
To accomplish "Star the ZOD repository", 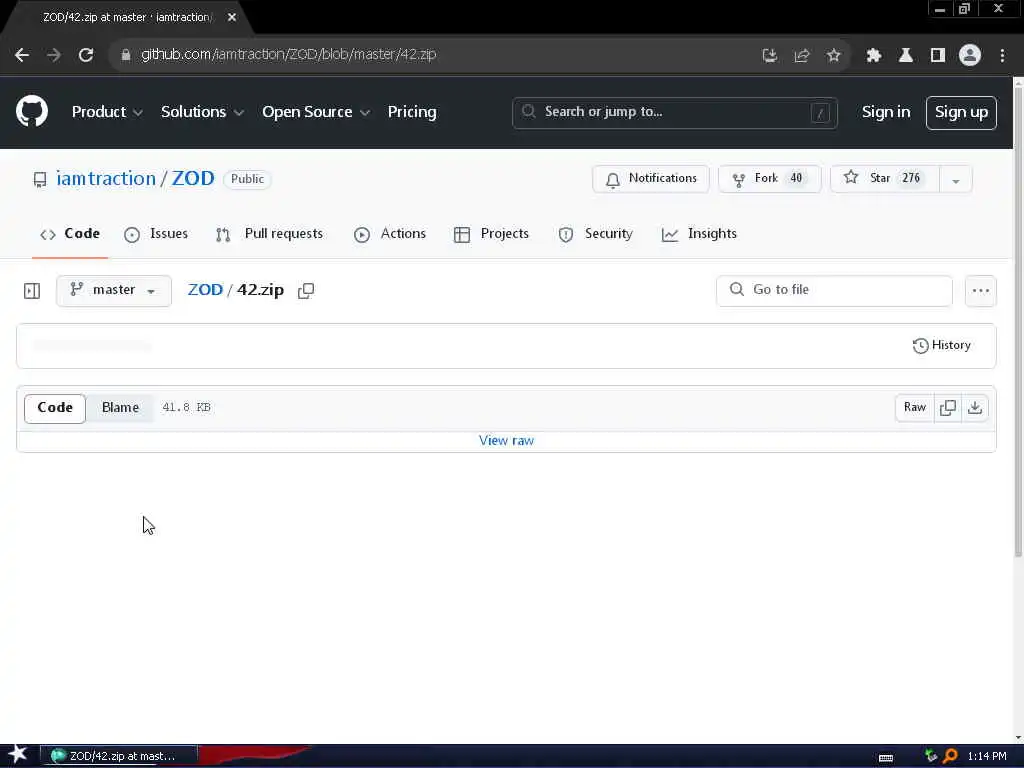I will [x=884, y=179].
